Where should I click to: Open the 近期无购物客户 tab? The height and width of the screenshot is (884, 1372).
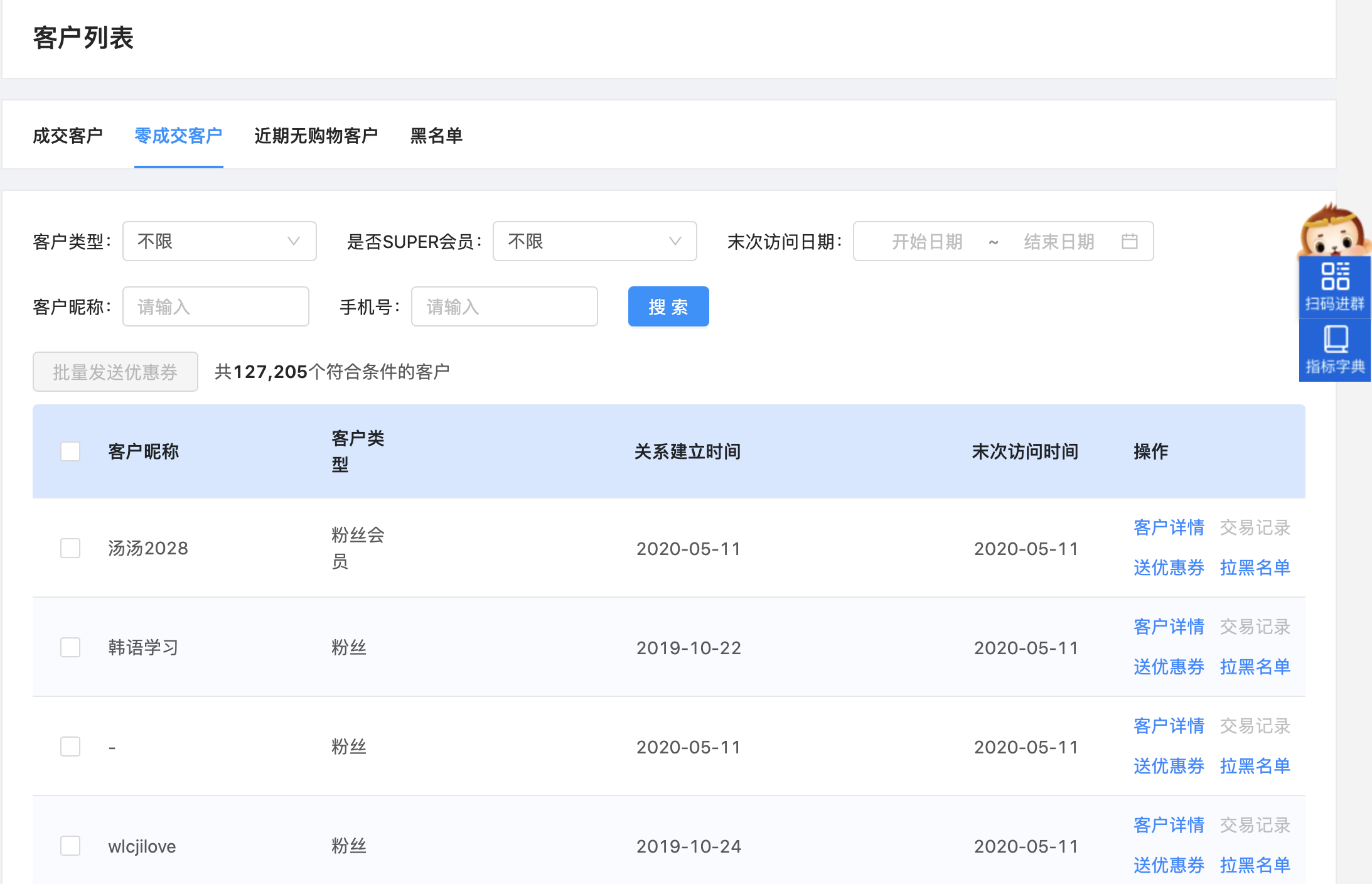coord(316,136)
